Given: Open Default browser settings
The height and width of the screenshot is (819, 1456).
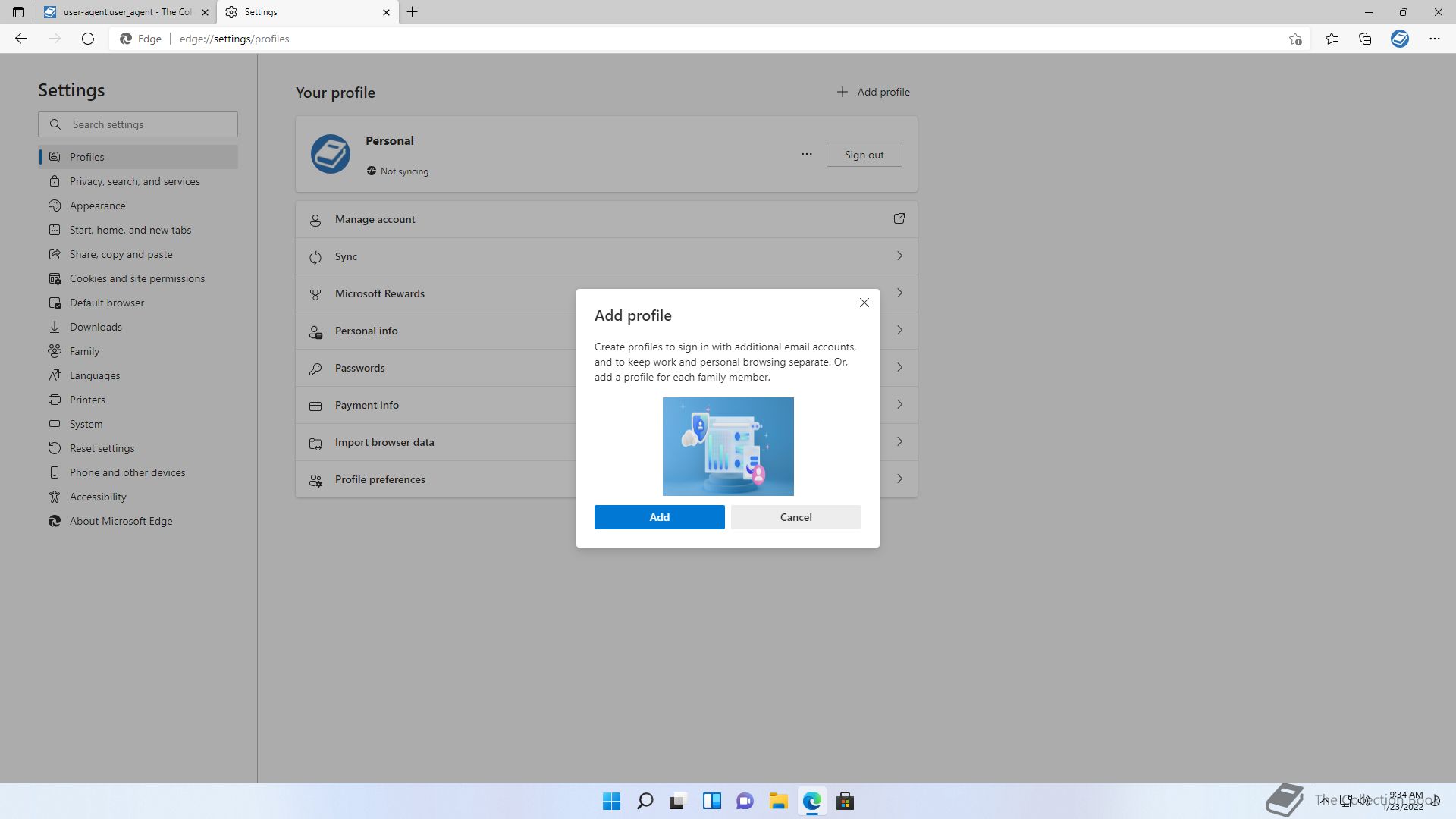Looking at the screenshot, I should click(138, 303).
